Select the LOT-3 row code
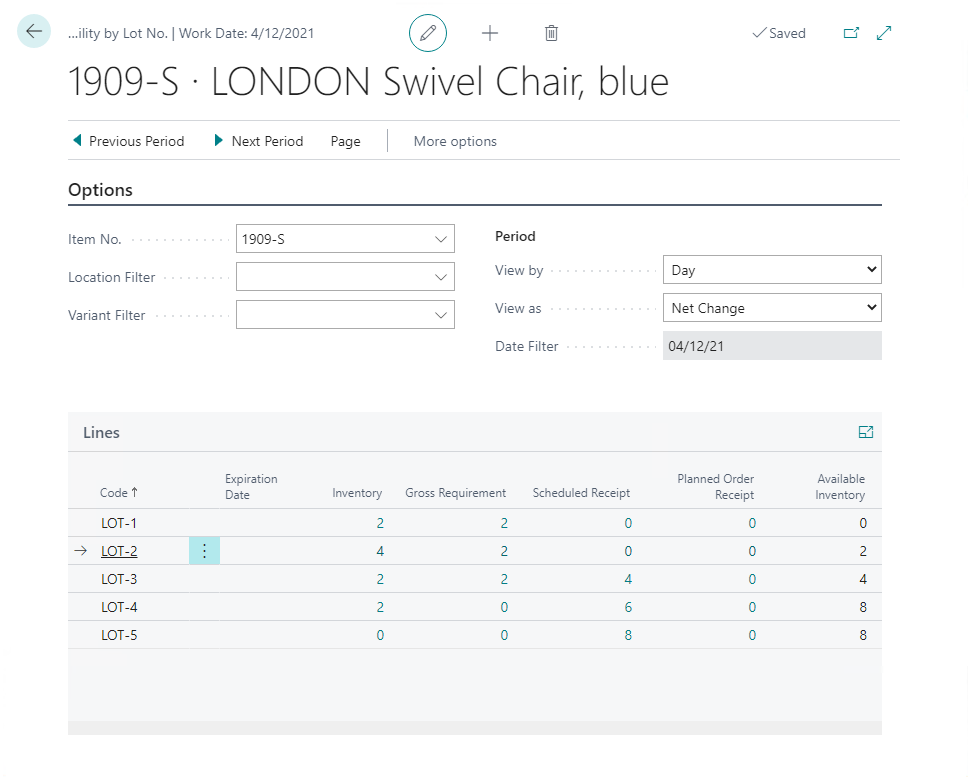 pos(119,579)
